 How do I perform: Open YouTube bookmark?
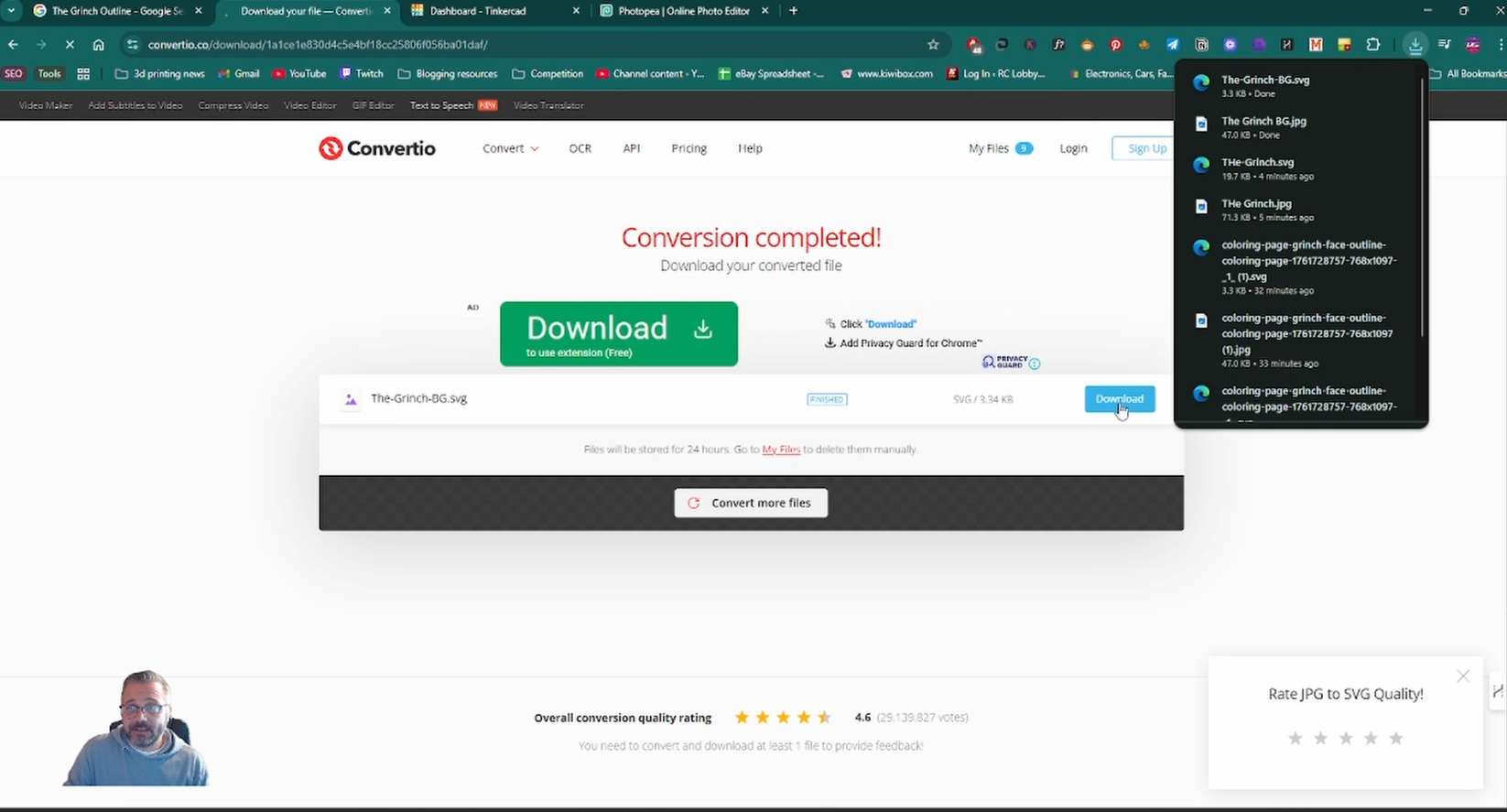click(299, 73)
